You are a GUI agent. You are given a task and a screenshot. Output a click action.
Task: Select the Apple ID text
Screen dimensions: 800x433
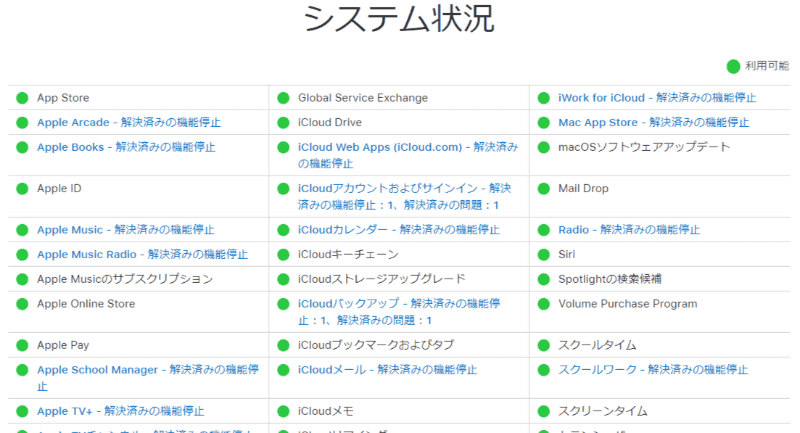click(59, 188)
